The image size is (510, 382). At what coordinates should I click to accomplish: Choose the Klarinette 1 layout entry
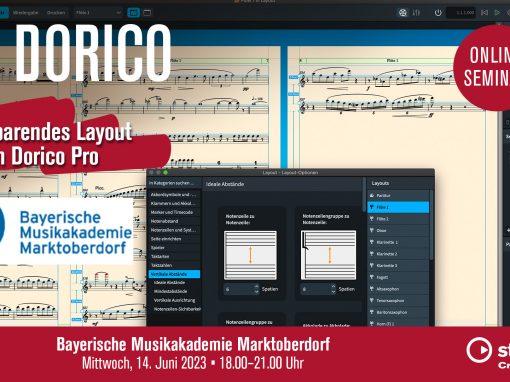[398, 242]
